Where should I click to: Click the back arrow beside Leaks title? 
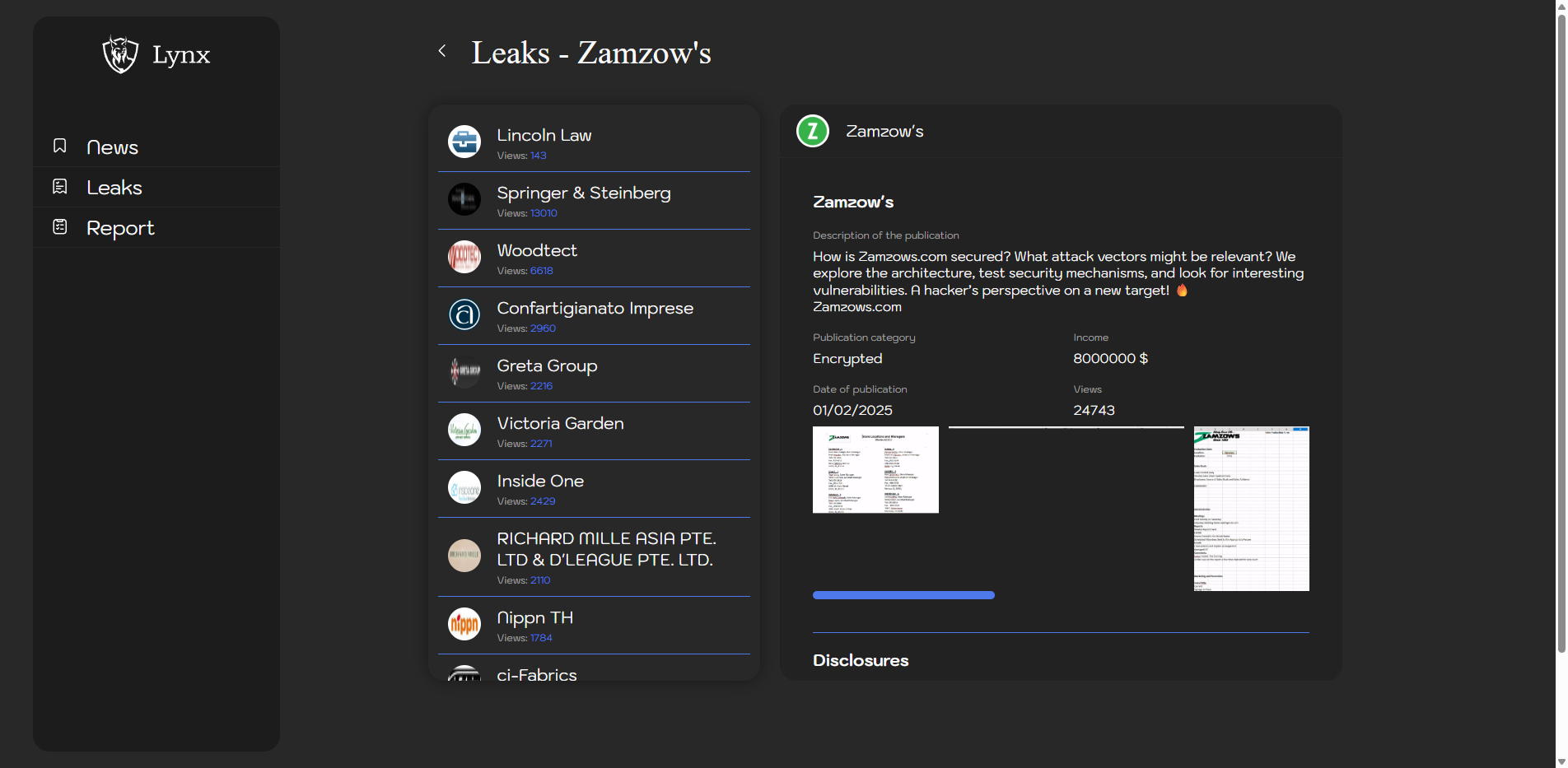click(x=442, y=51)
